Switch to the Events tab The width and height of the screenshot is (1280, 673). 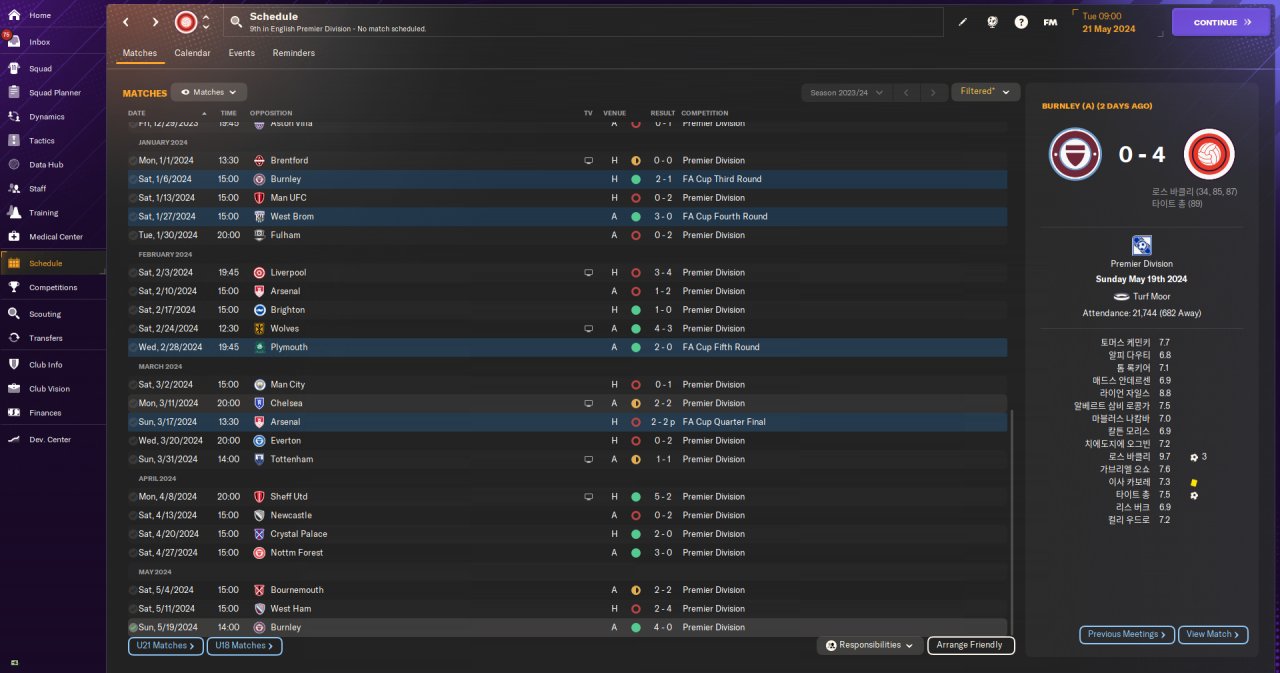(x=241, y=53)
